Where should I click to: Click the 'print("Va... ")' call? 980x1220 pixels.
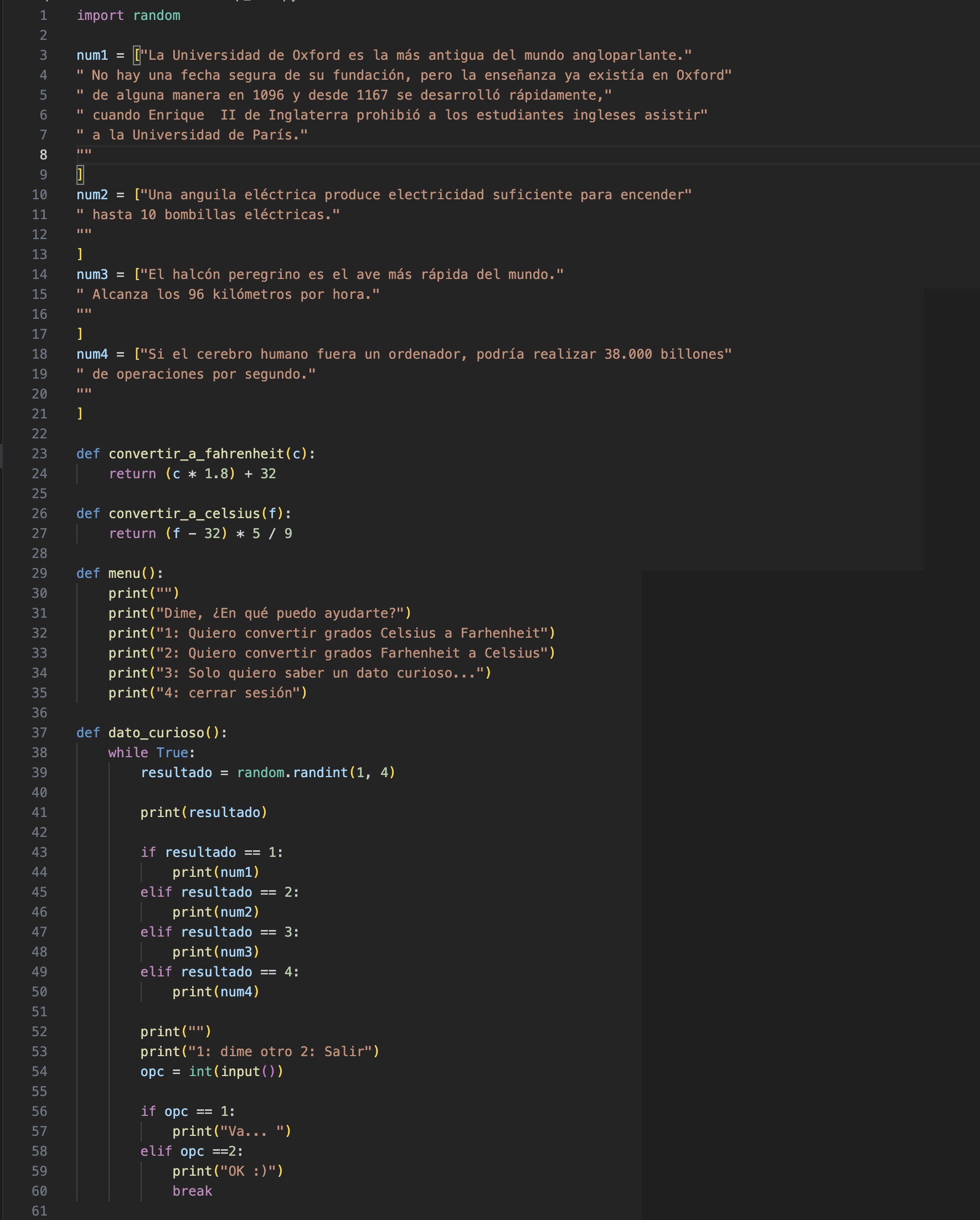click(x=232, y=1131)
